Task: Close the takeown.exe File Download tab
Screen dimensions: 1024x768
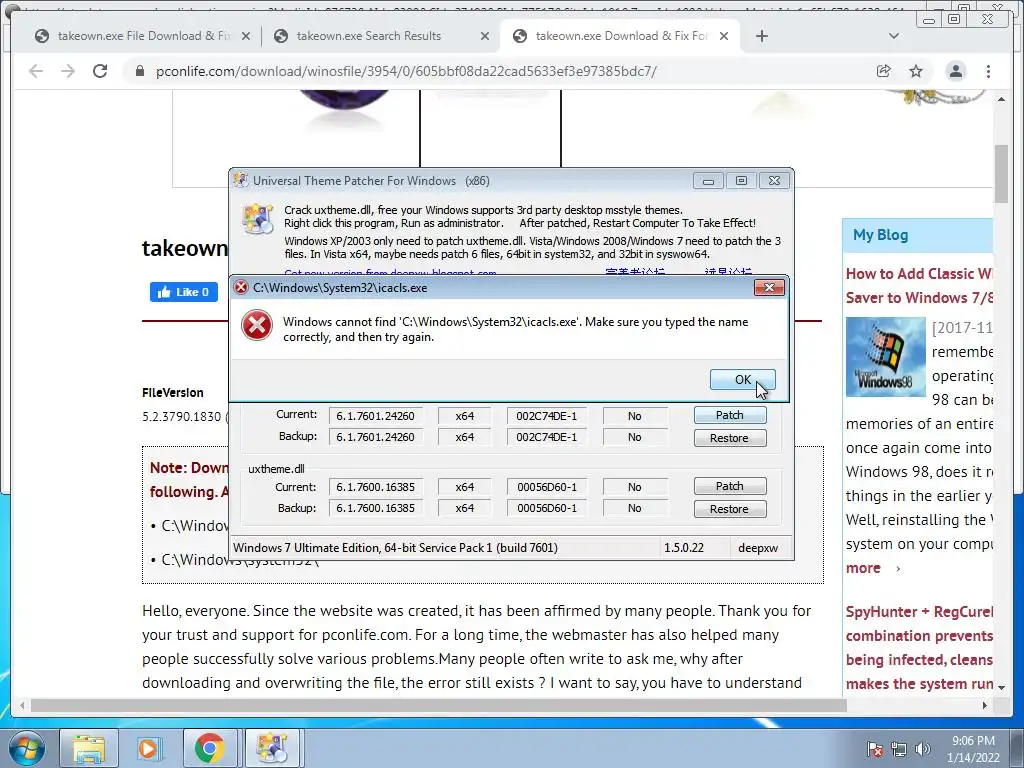Action: pyautogui.click(x=246, y=36)
